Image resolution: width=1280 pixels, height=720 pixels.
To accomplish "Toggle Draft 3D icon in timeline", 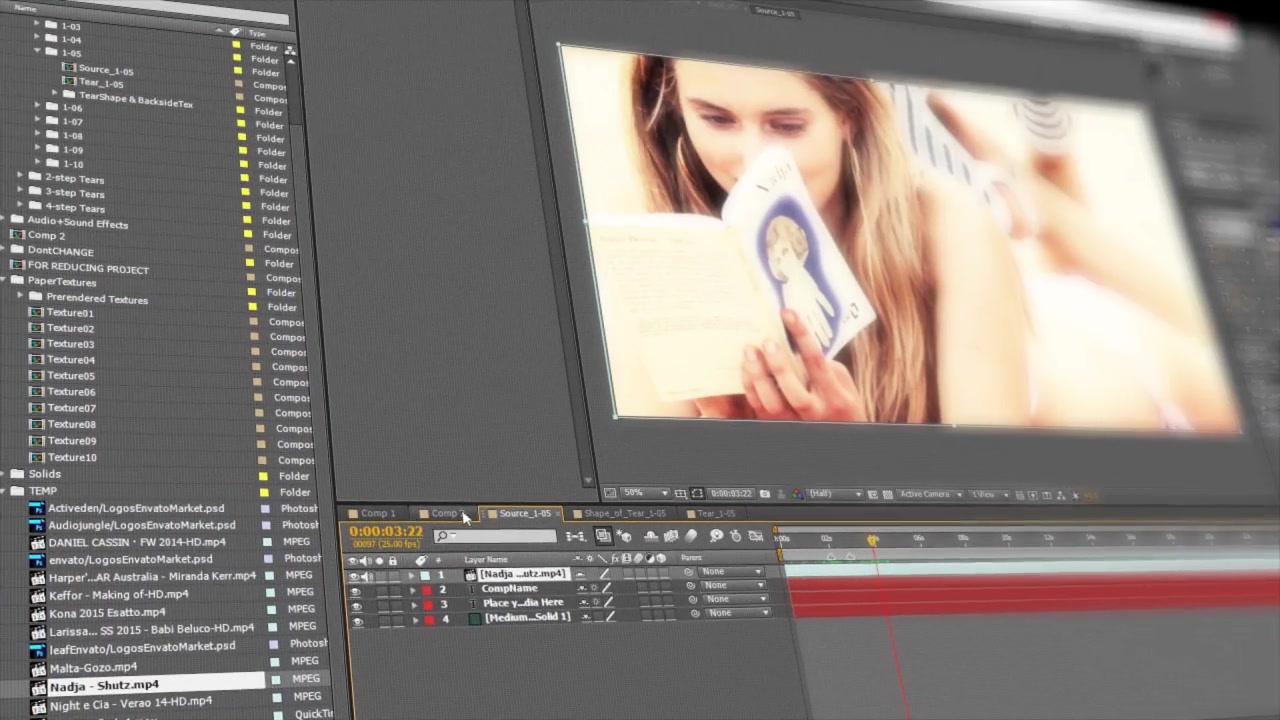I will coord(624,537).
